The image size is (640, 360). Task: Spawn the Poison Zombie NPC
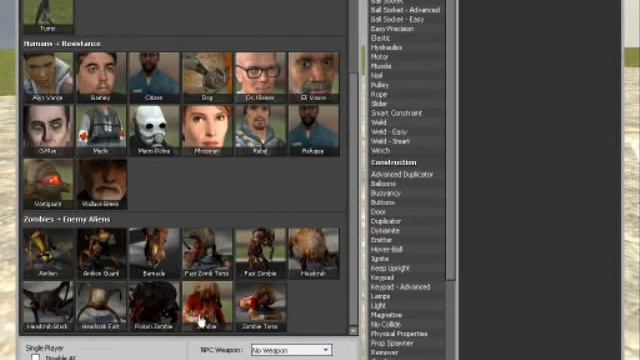pos(154,306)
